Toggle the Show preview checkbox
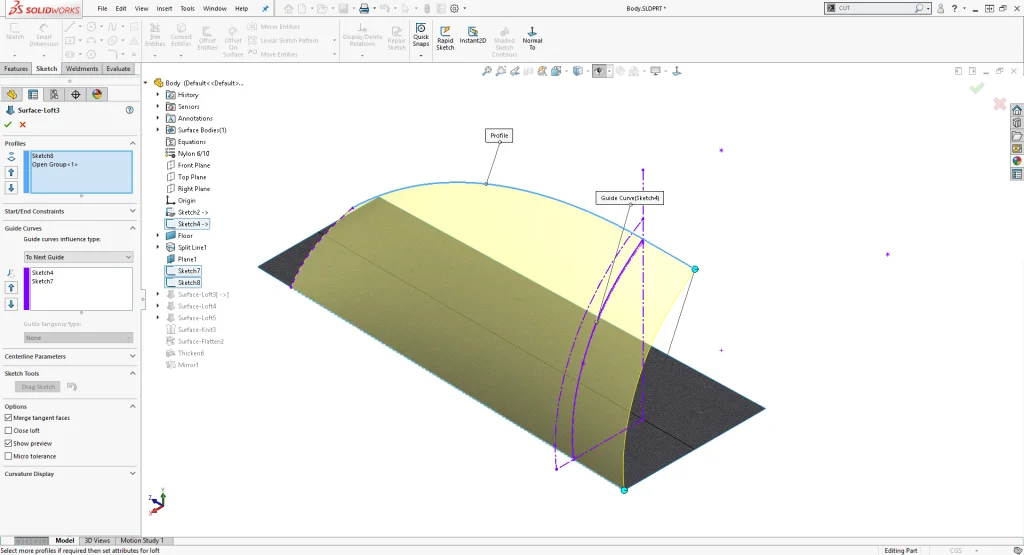The image size is (1024, 555). pos(9,443)
